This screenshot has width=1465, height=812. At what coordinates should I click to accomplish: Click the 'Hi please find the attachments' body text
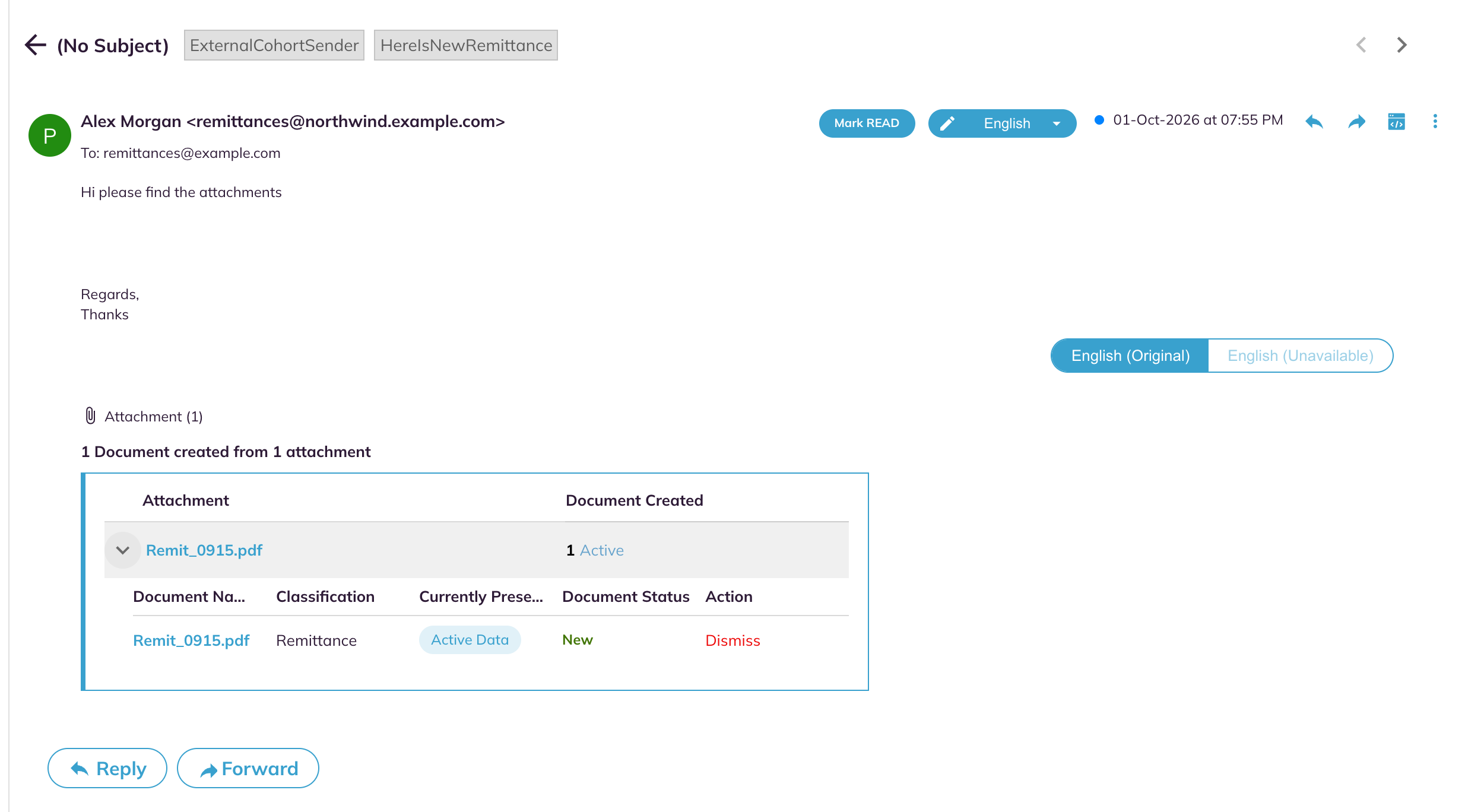[181, 192]
